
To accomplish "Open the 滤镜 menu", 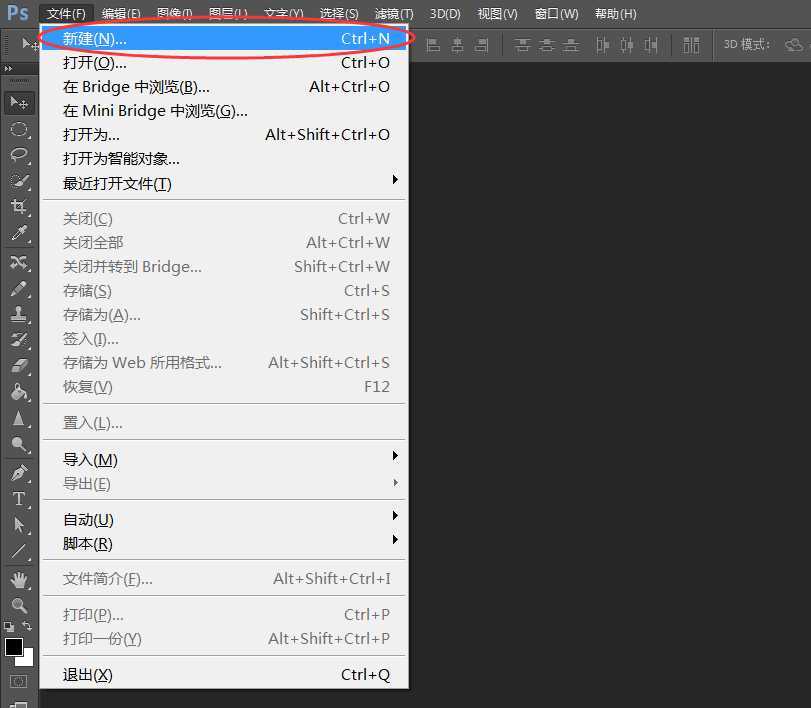I will (392, 13).
